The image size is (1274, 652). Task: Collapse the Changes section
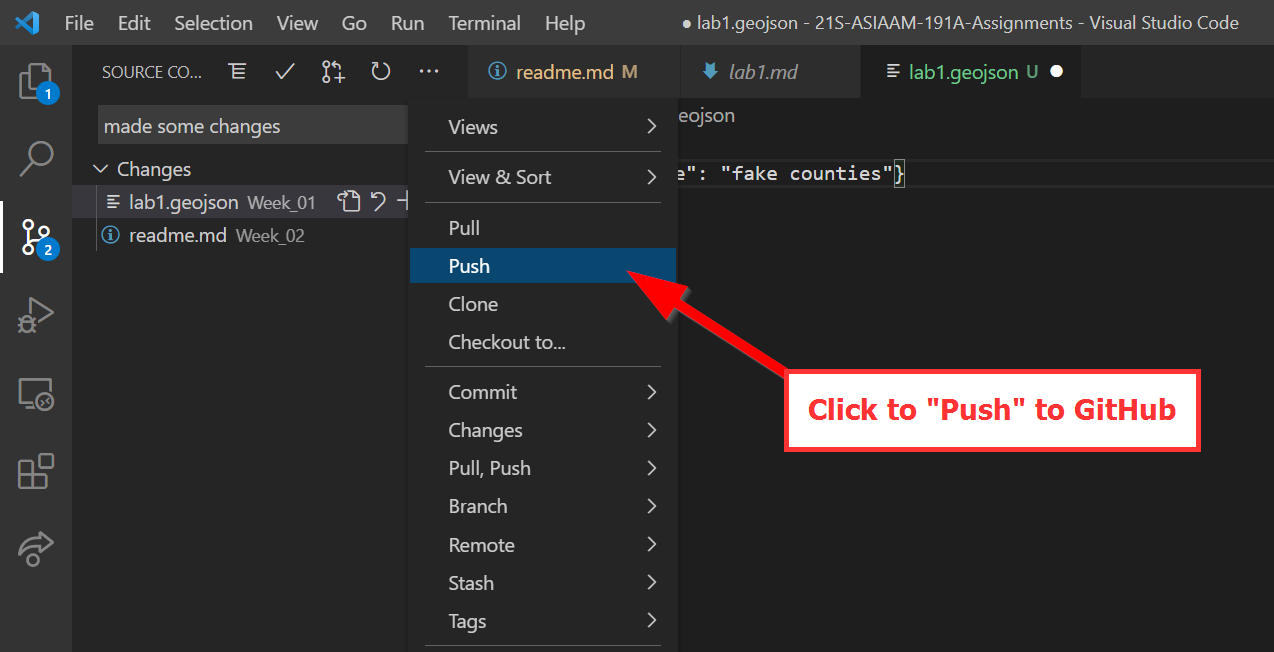(x=101, y=169)
